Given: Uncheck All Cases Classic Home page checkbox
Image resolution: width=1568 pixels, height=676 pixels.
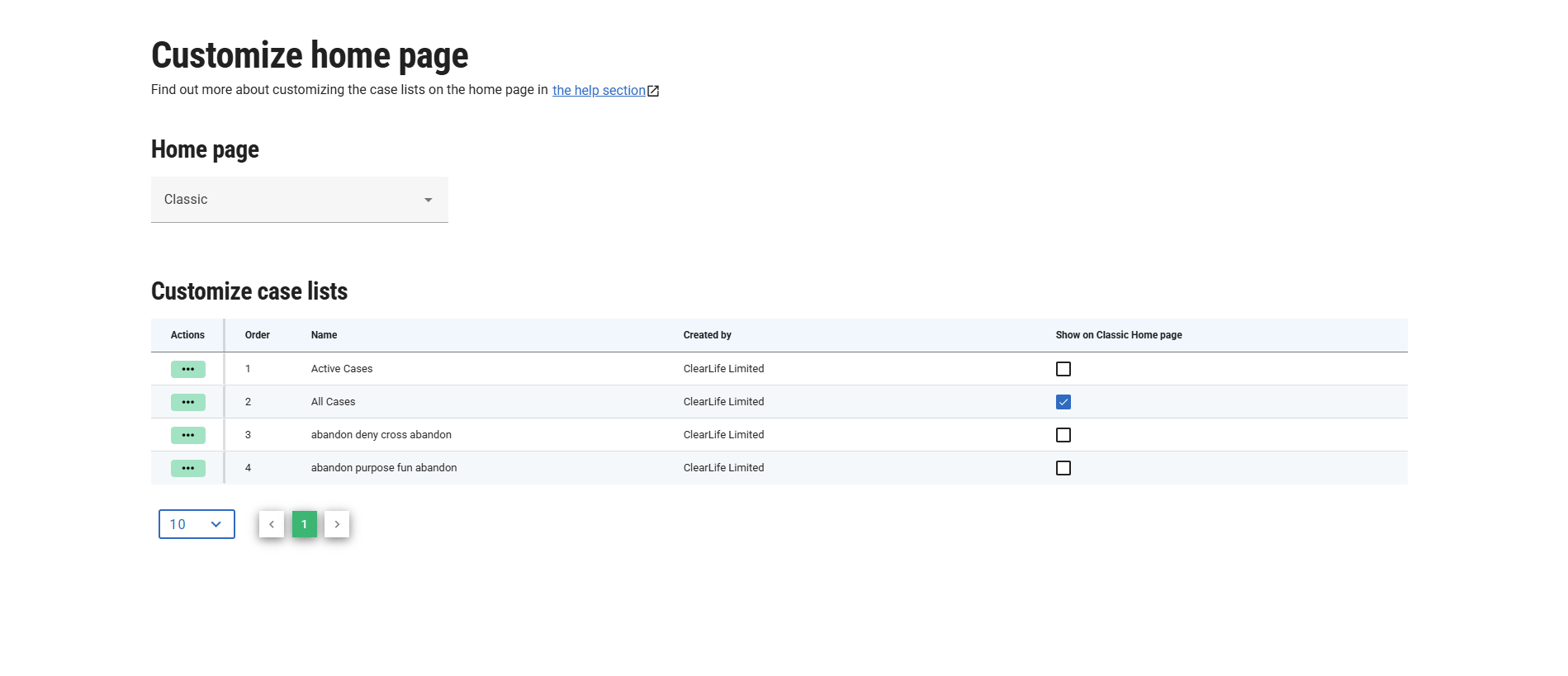Looking at the screenshot, I should coord(1063,402).
